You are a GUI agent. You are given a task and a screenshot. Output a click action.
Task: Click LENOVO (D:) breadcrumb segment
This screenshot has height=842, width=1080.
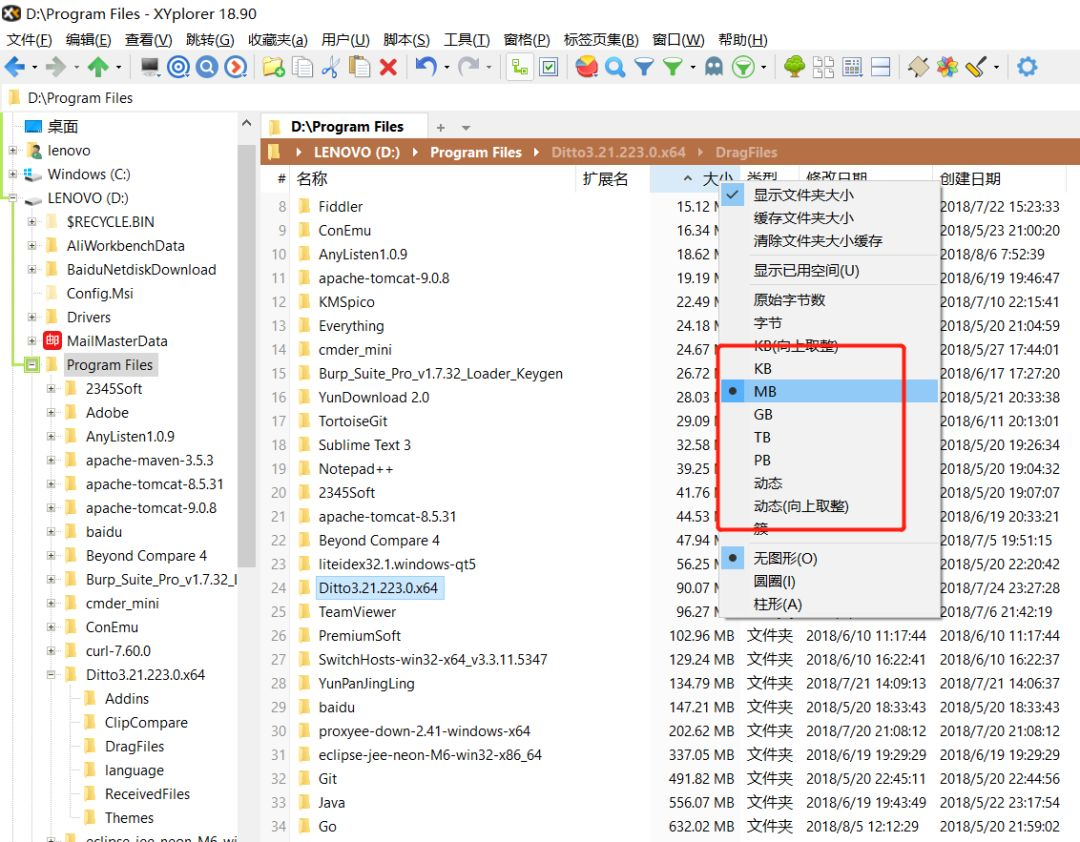pos(357,152)
